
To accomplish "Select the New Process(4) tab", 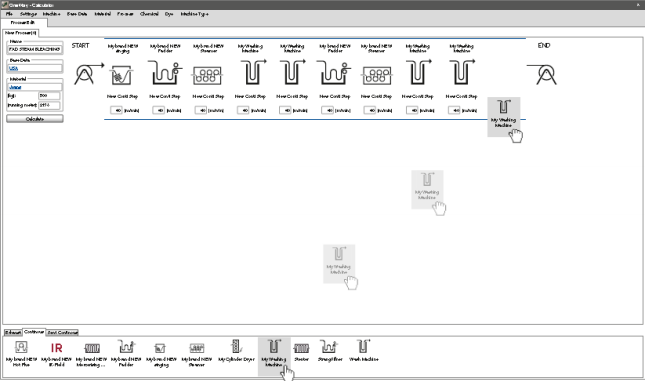I will (21, 33).
